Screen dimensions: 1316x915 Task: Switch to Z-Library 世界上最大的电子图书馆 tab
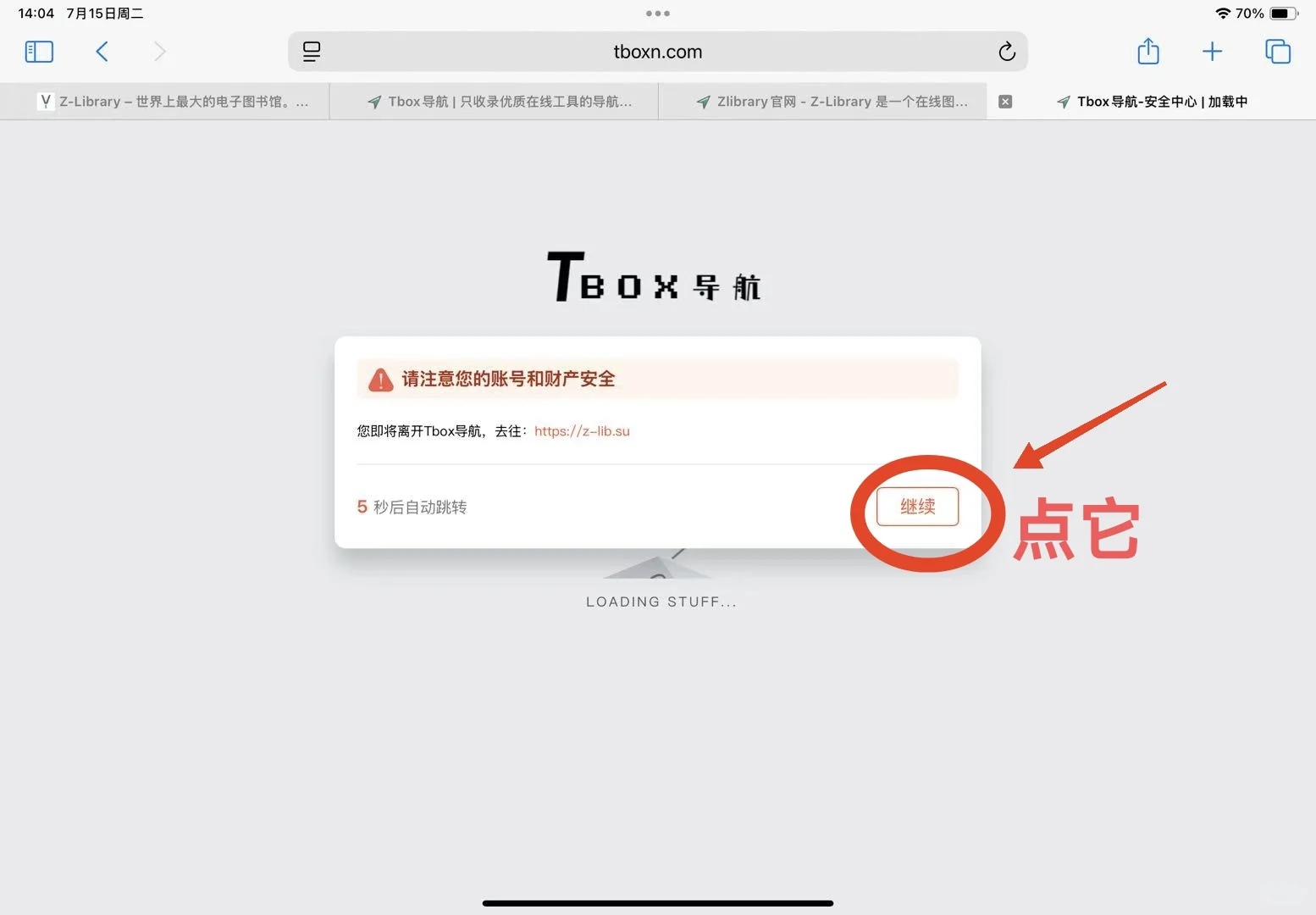click(x=164, y=102)
